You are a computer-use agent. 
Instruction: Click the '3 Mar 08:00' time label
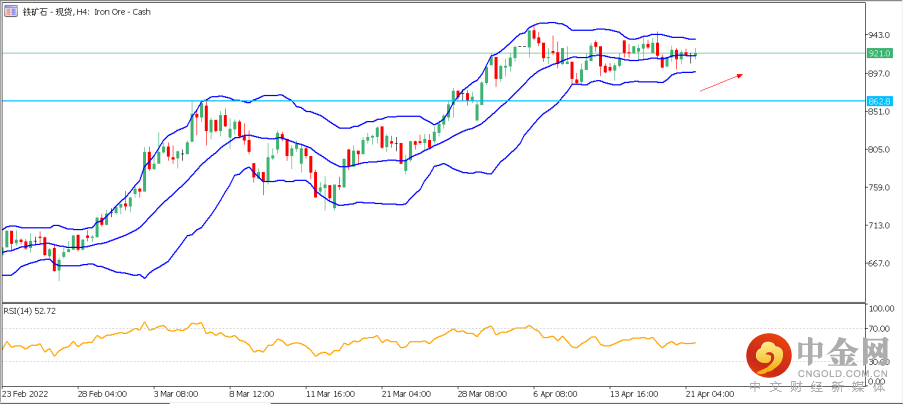coord(176,395)
